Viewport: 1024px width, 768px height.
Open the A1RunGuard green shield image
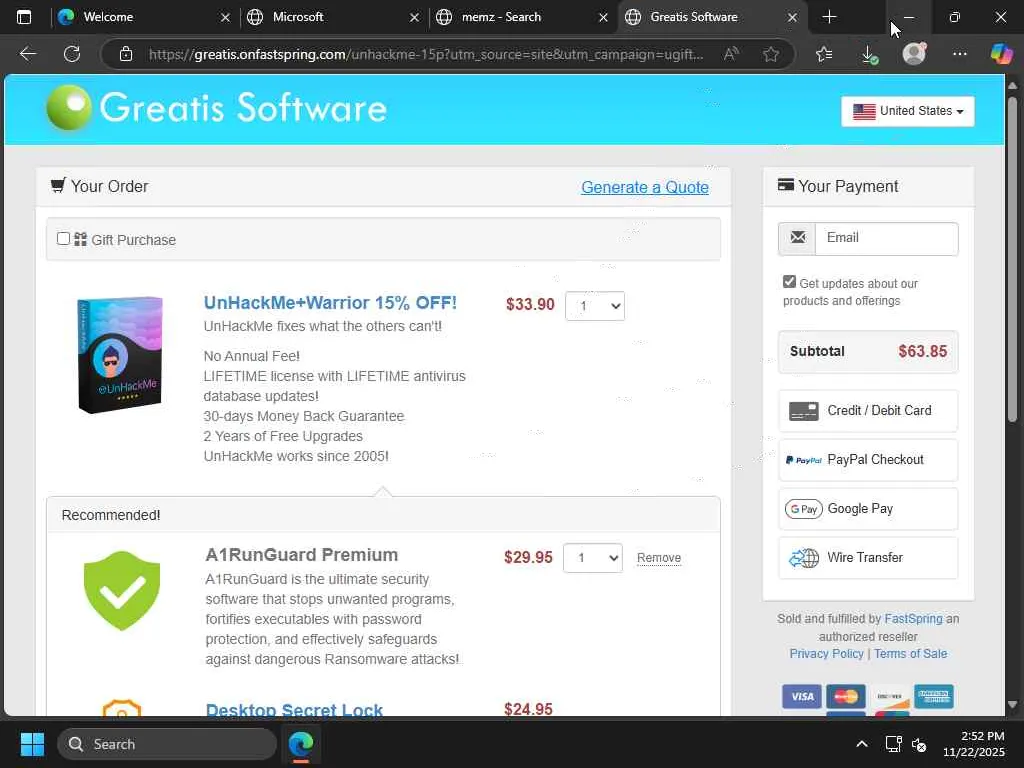122,591
